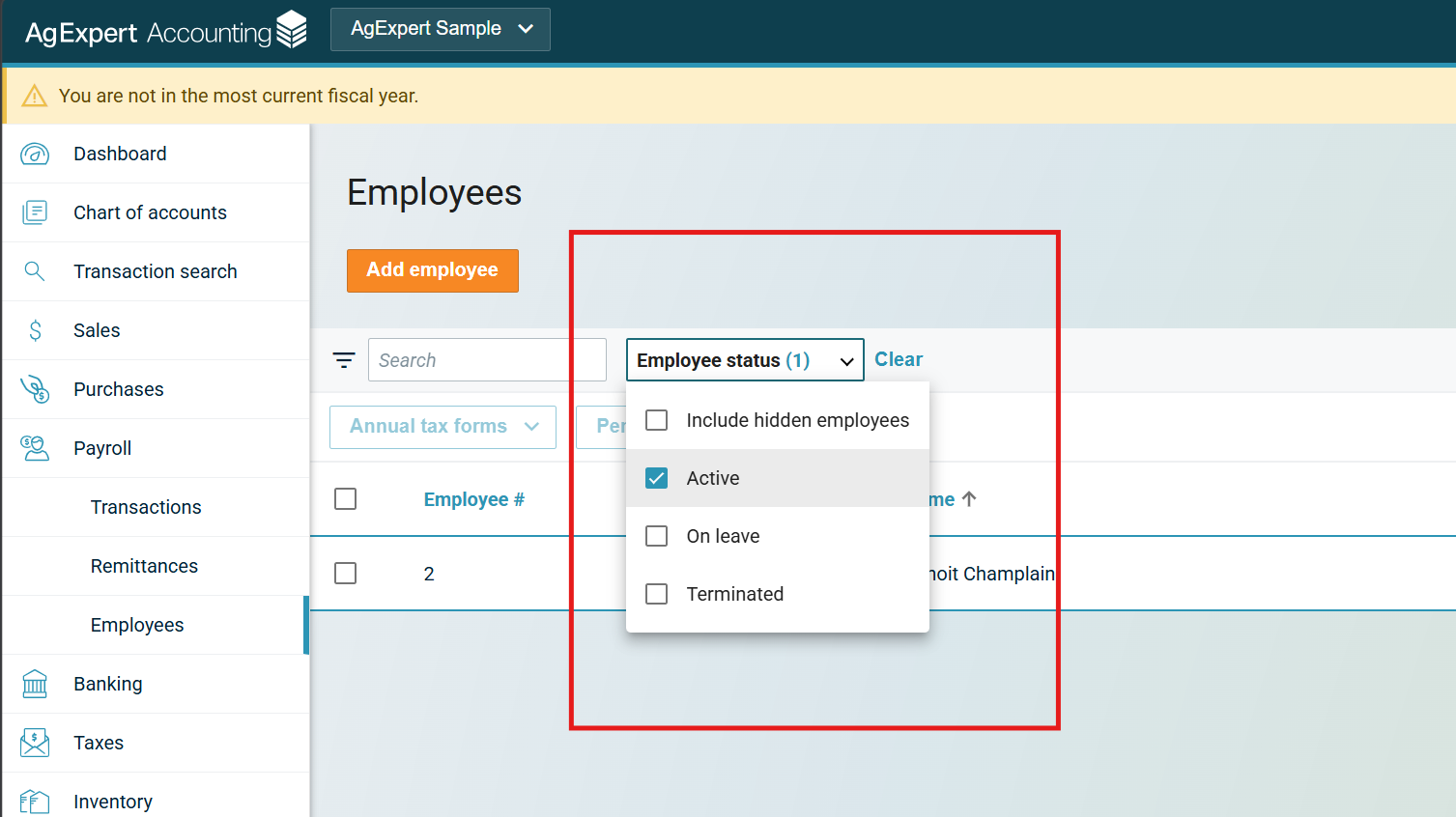Collapse the Employee status dropdown

pyautogui.click(x=745, y=360)
